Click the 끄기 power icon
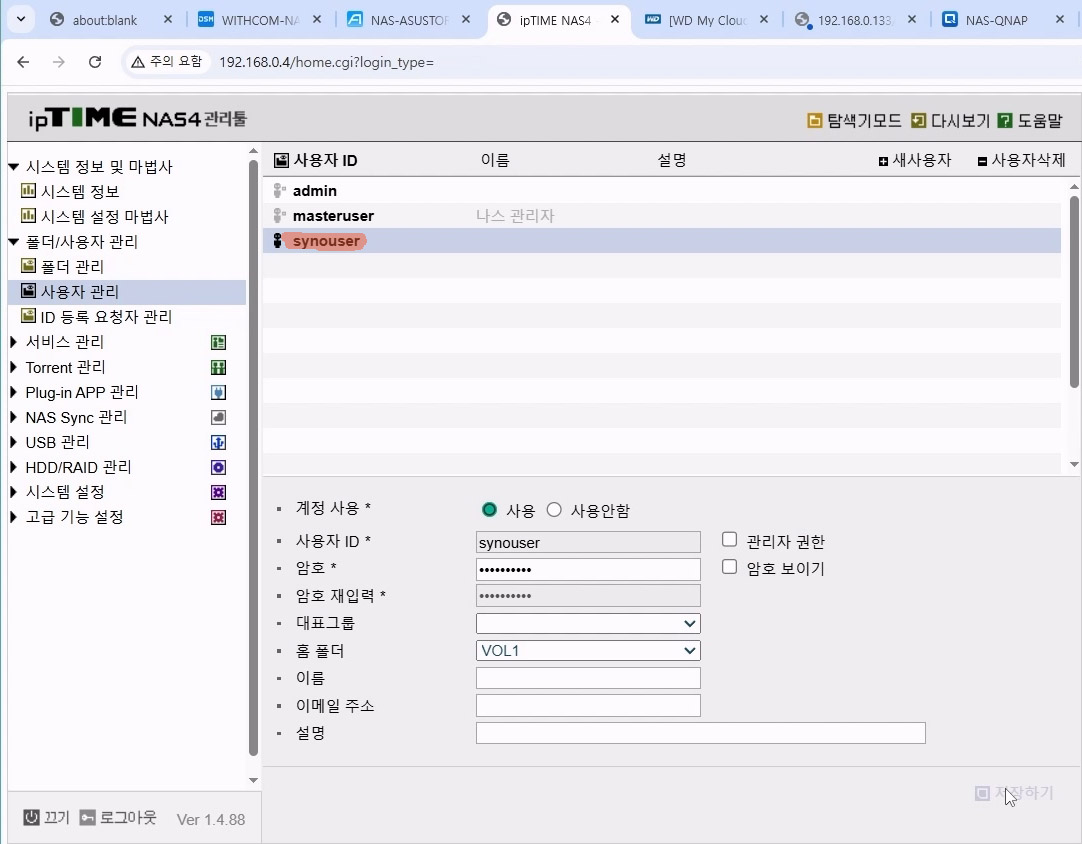 tap(32, 818)
